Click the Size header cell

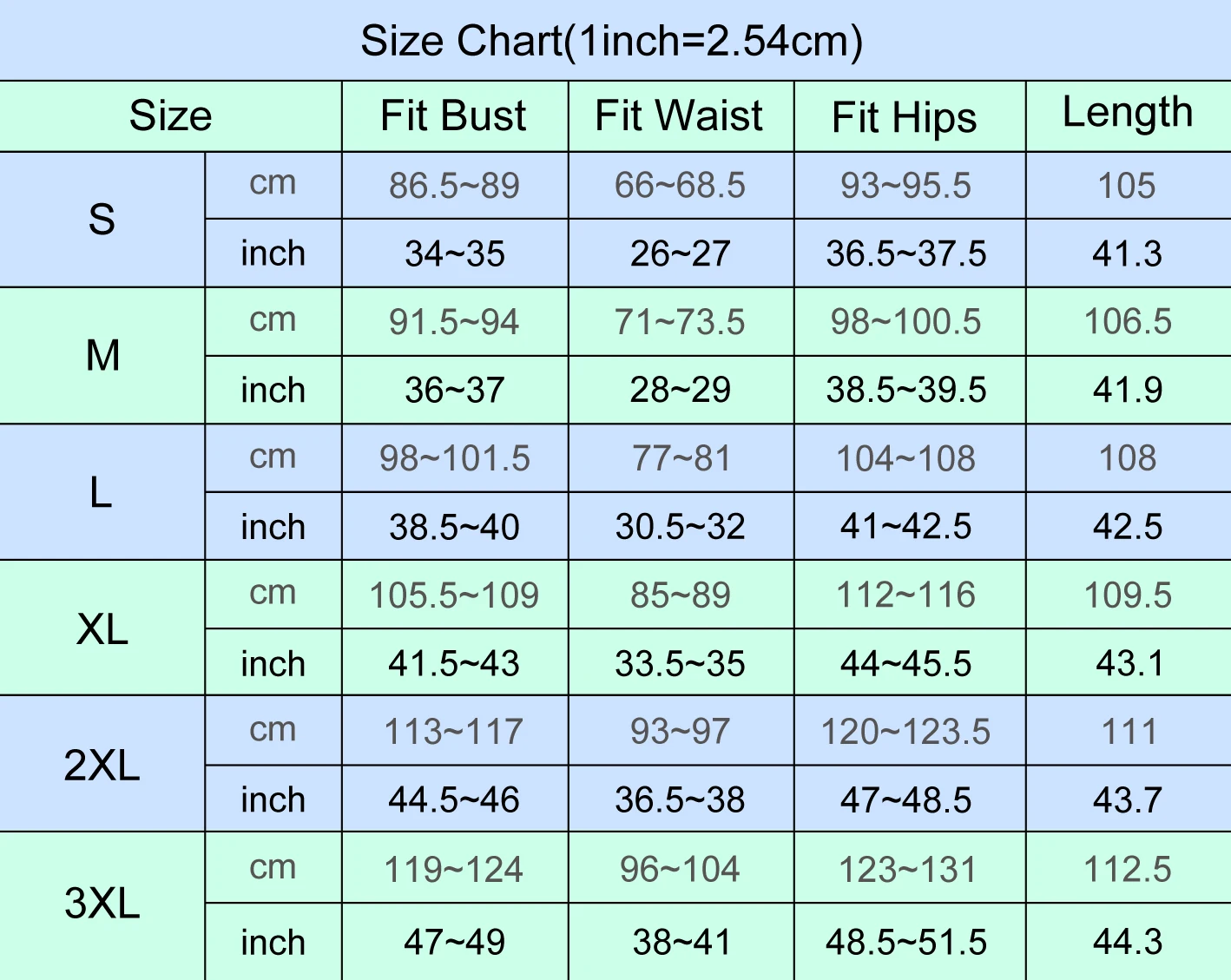[x=170, y=116]
